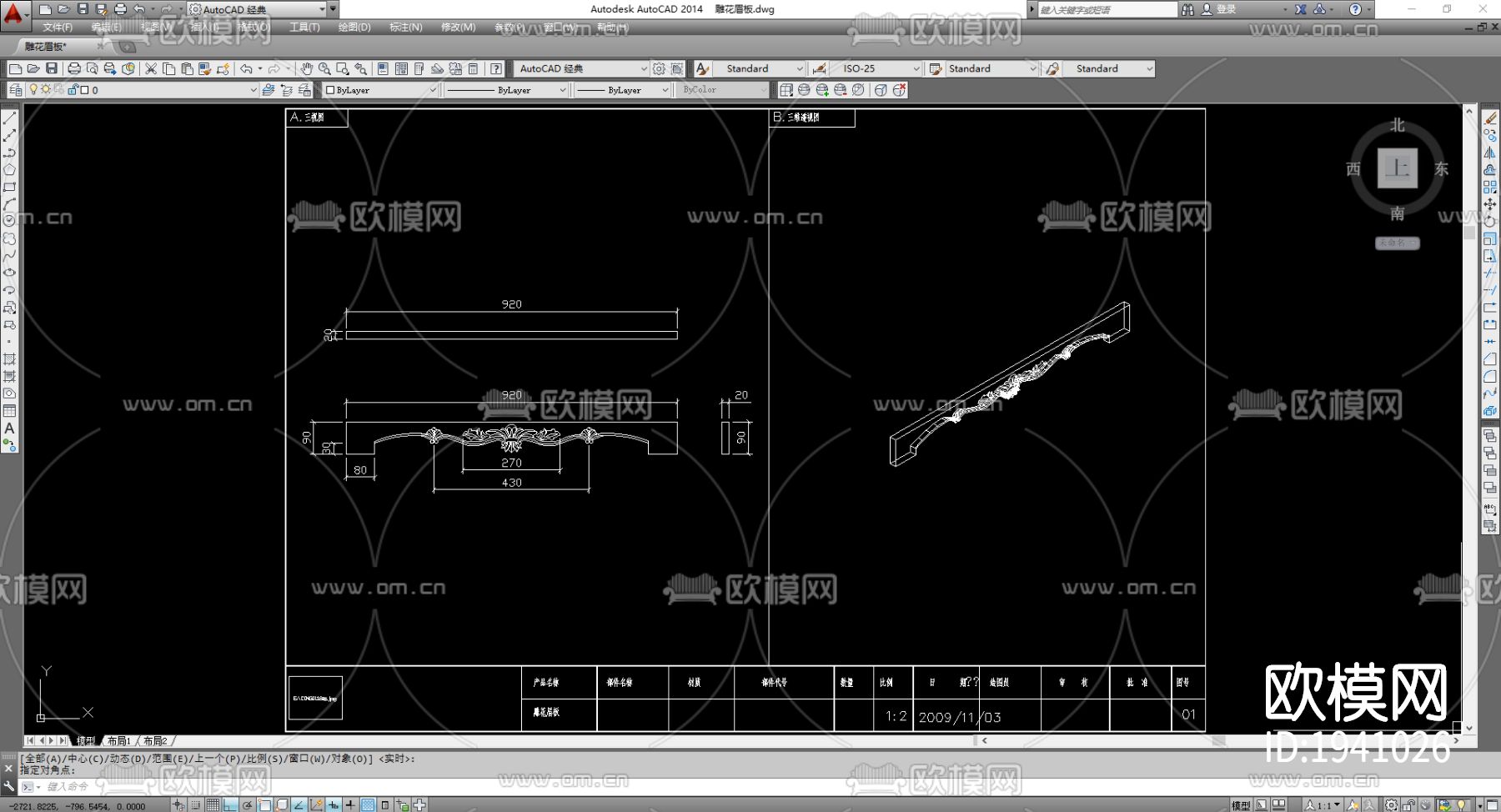Open the 标注(N) menu

tap(406, 28)
